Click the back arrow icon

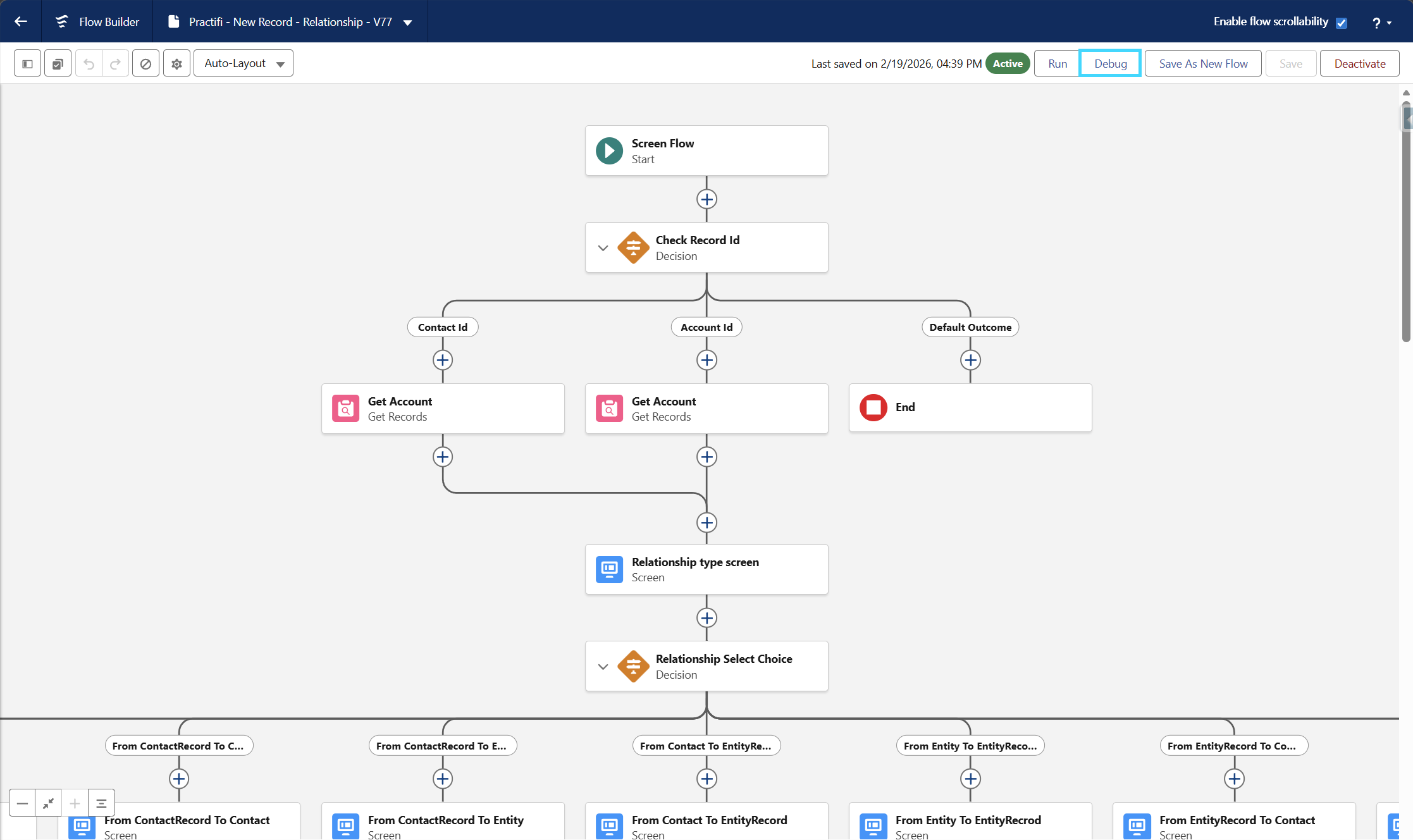(x=21, y=22)
